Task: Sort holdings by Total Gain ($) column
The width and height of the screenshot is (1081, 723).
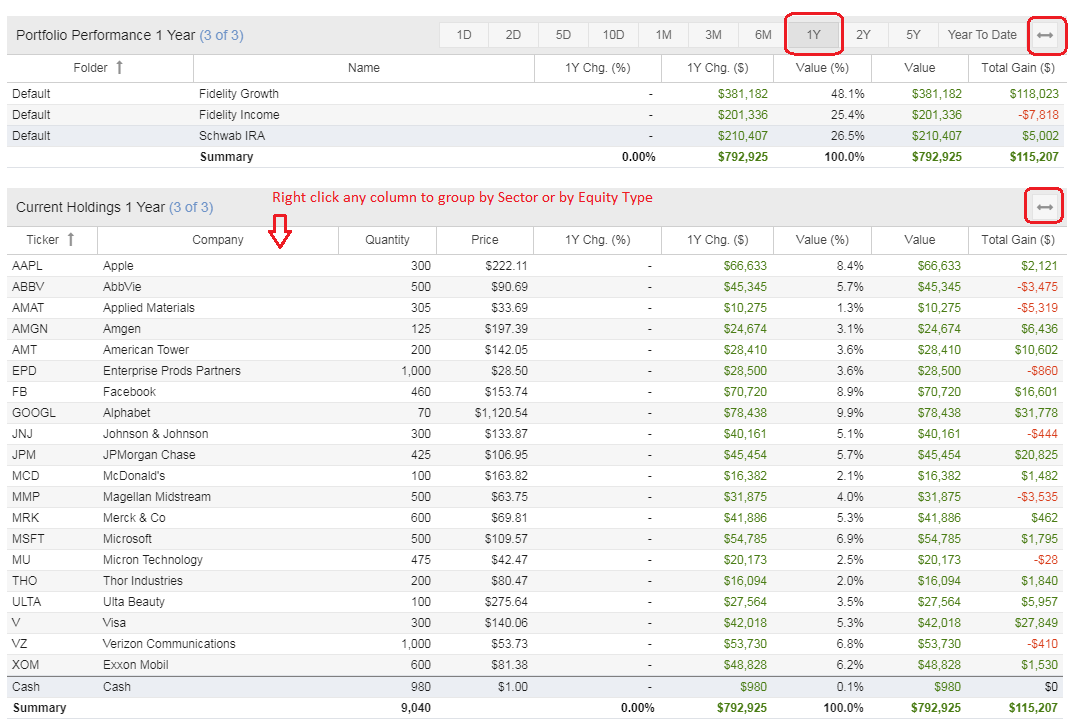Action: pyautogui.click(x=1018, y=240)
